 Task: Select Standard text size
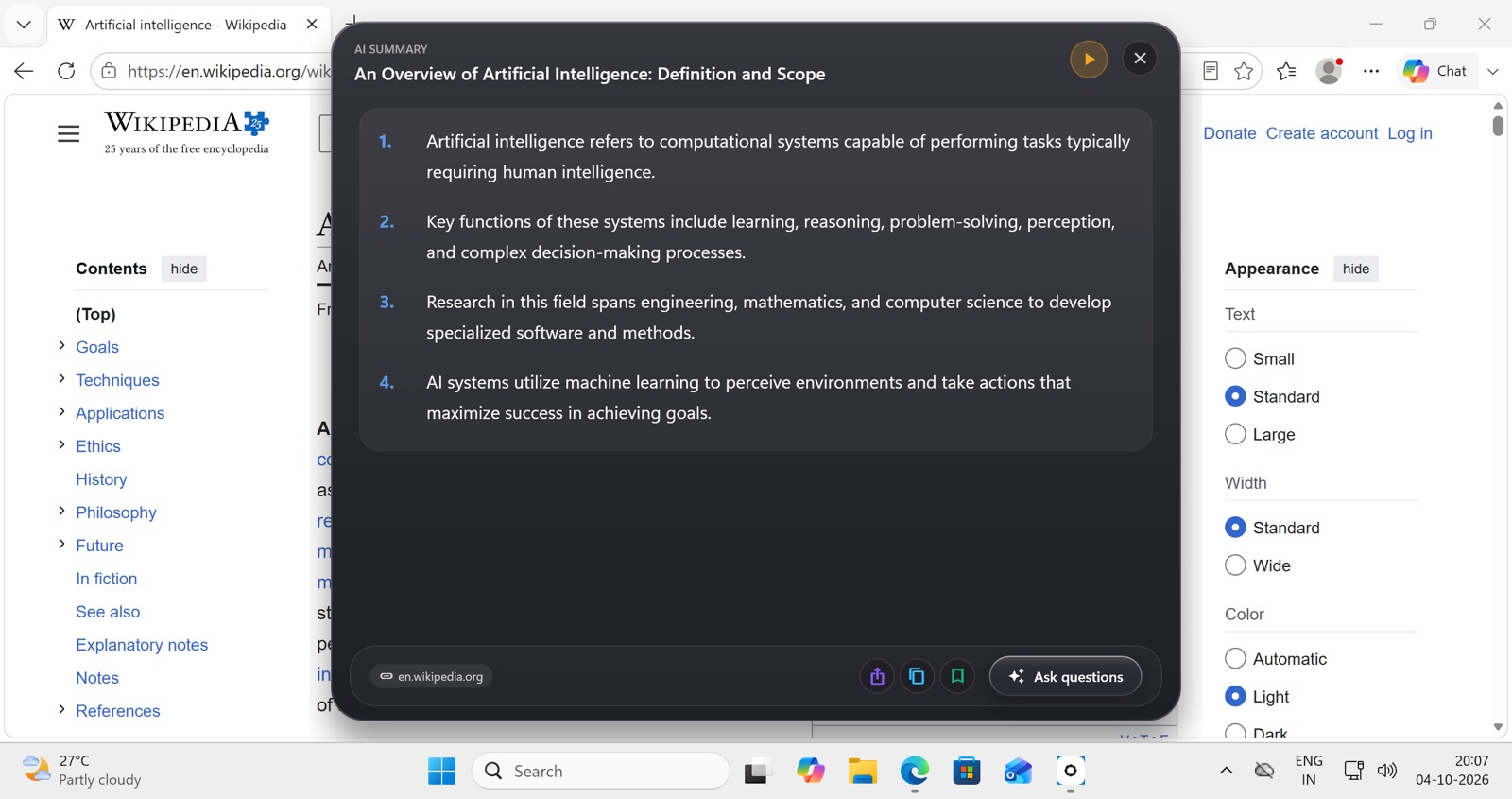click(x=1235, y=396)
